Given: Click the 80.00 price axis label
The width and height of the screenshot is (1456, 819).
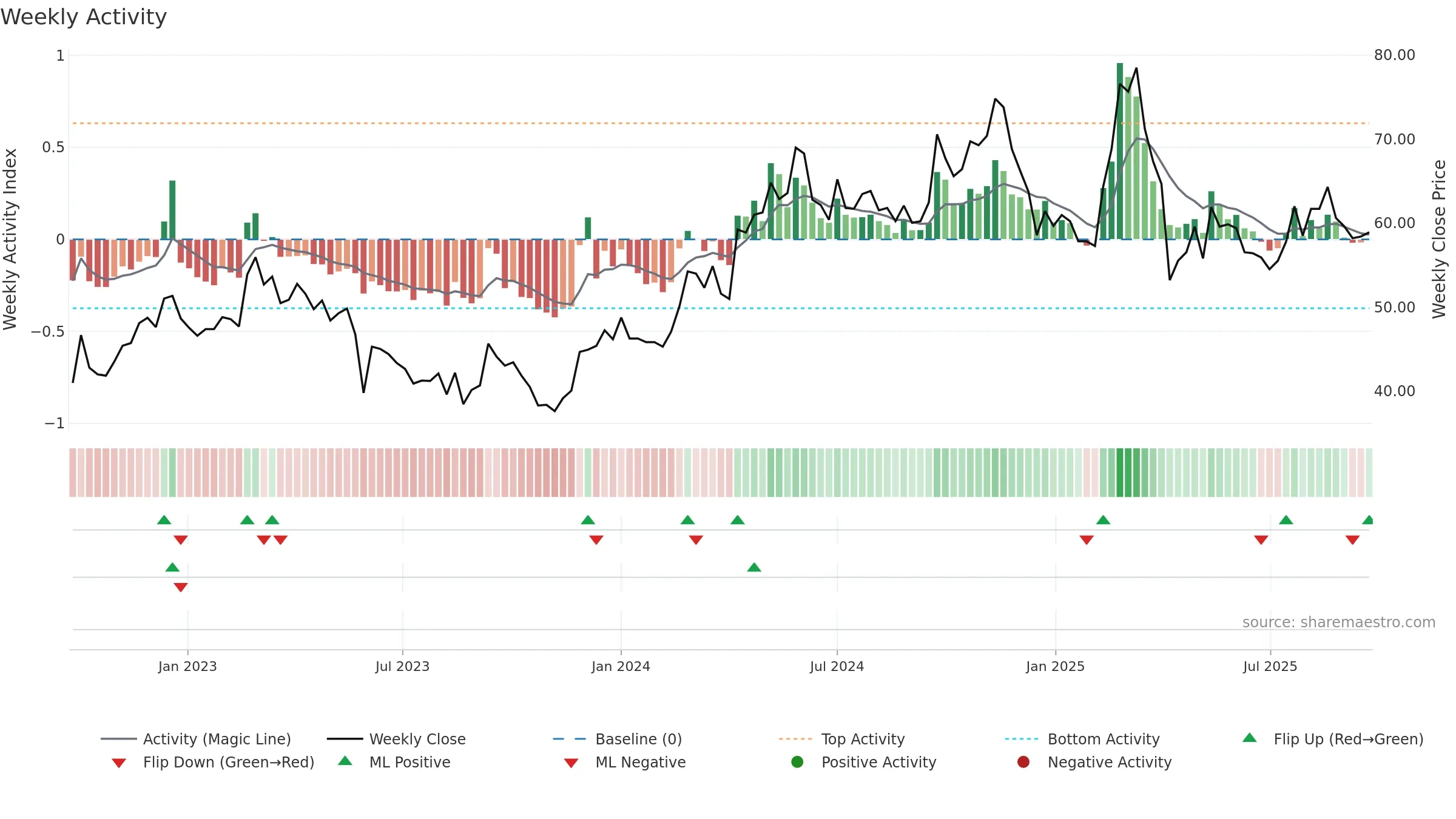Looking at the screenshot, I should (1394, 55).
